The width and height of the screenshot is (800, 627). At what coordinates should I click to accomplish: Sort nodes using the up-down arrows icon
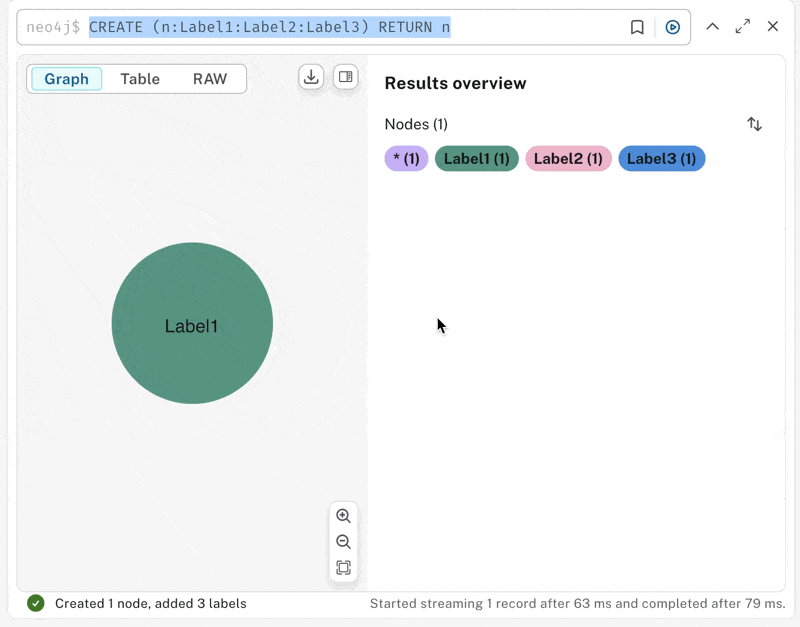click(754, 124)
